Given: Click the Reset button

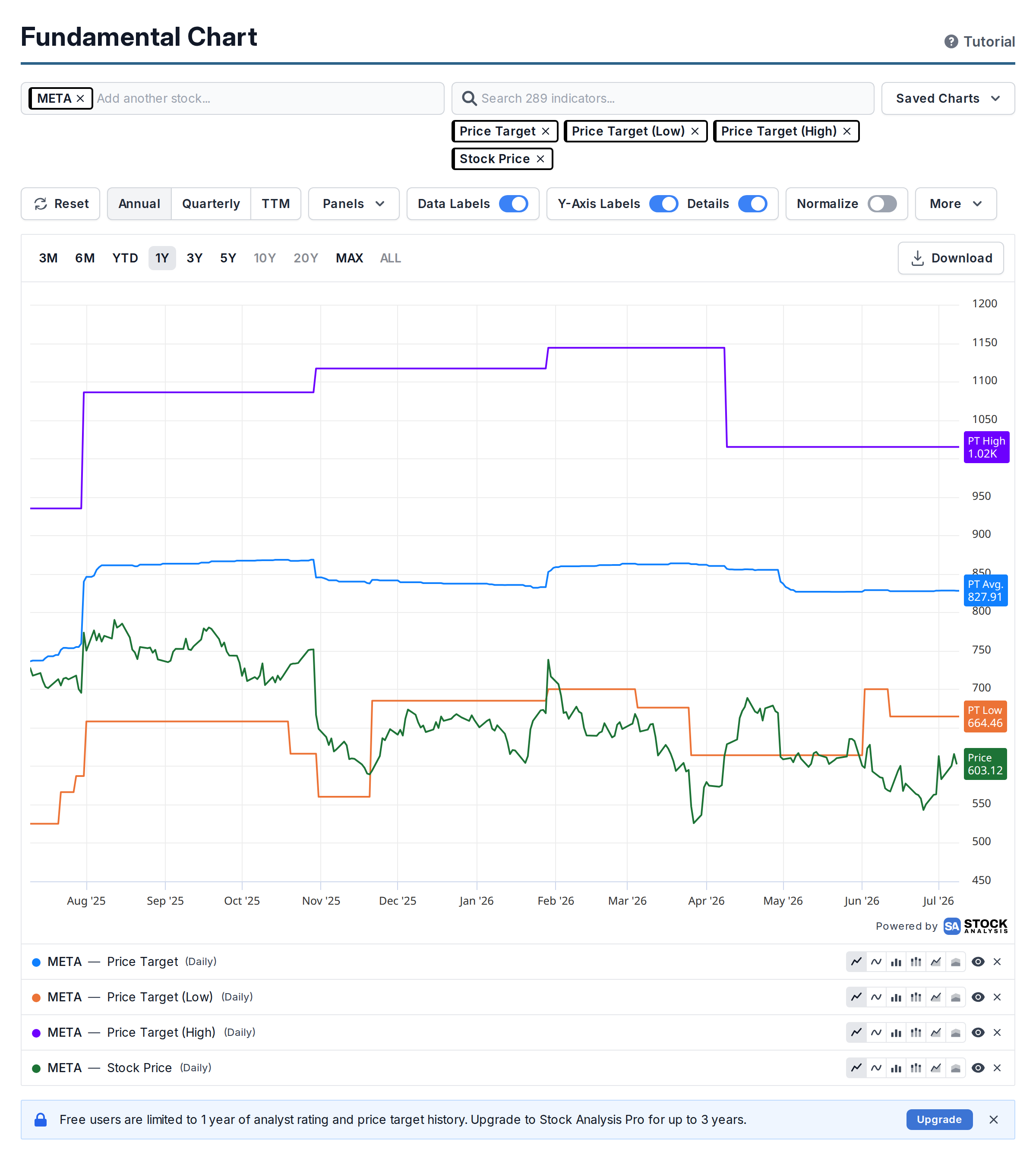Looking at the screenshot, I should (60, 203).
